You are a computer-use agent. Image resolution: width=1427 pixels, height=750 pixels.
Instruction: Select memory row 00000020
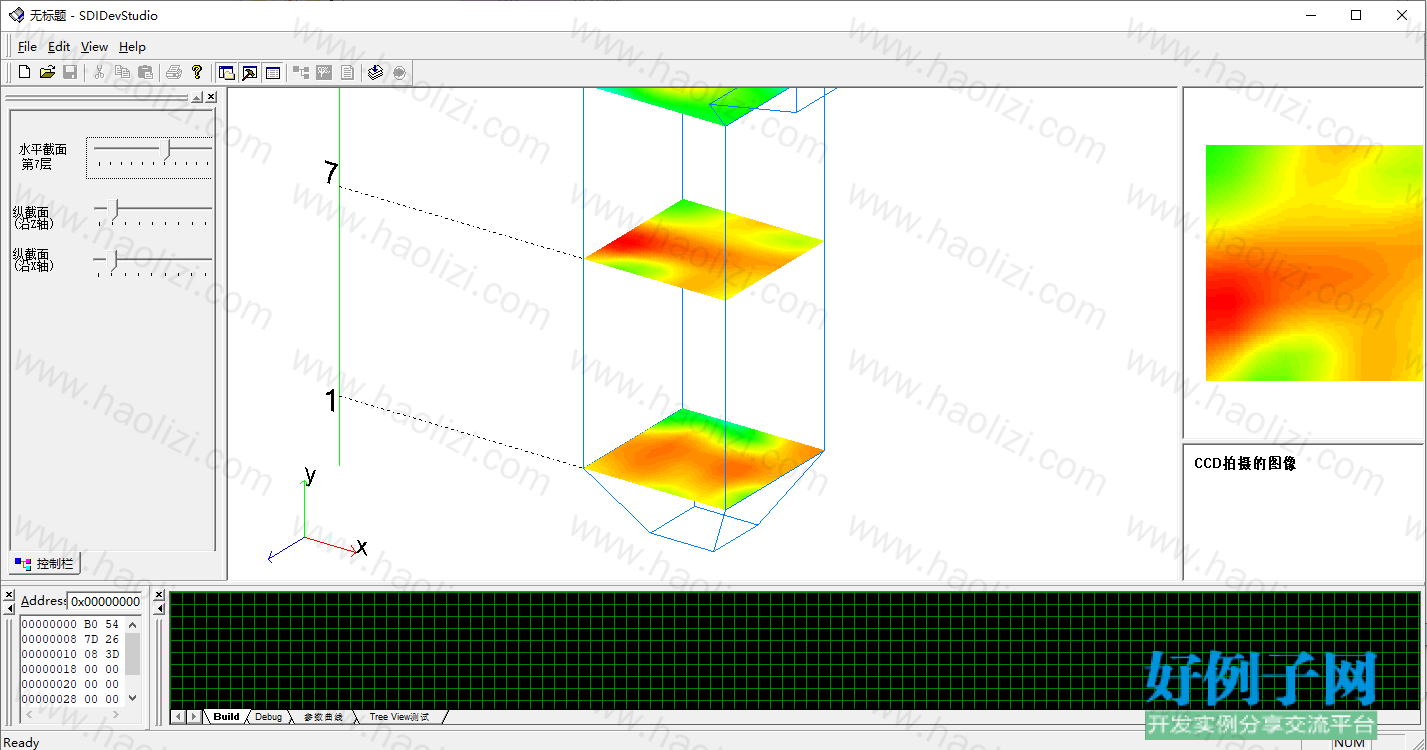(x=70, y=684)
